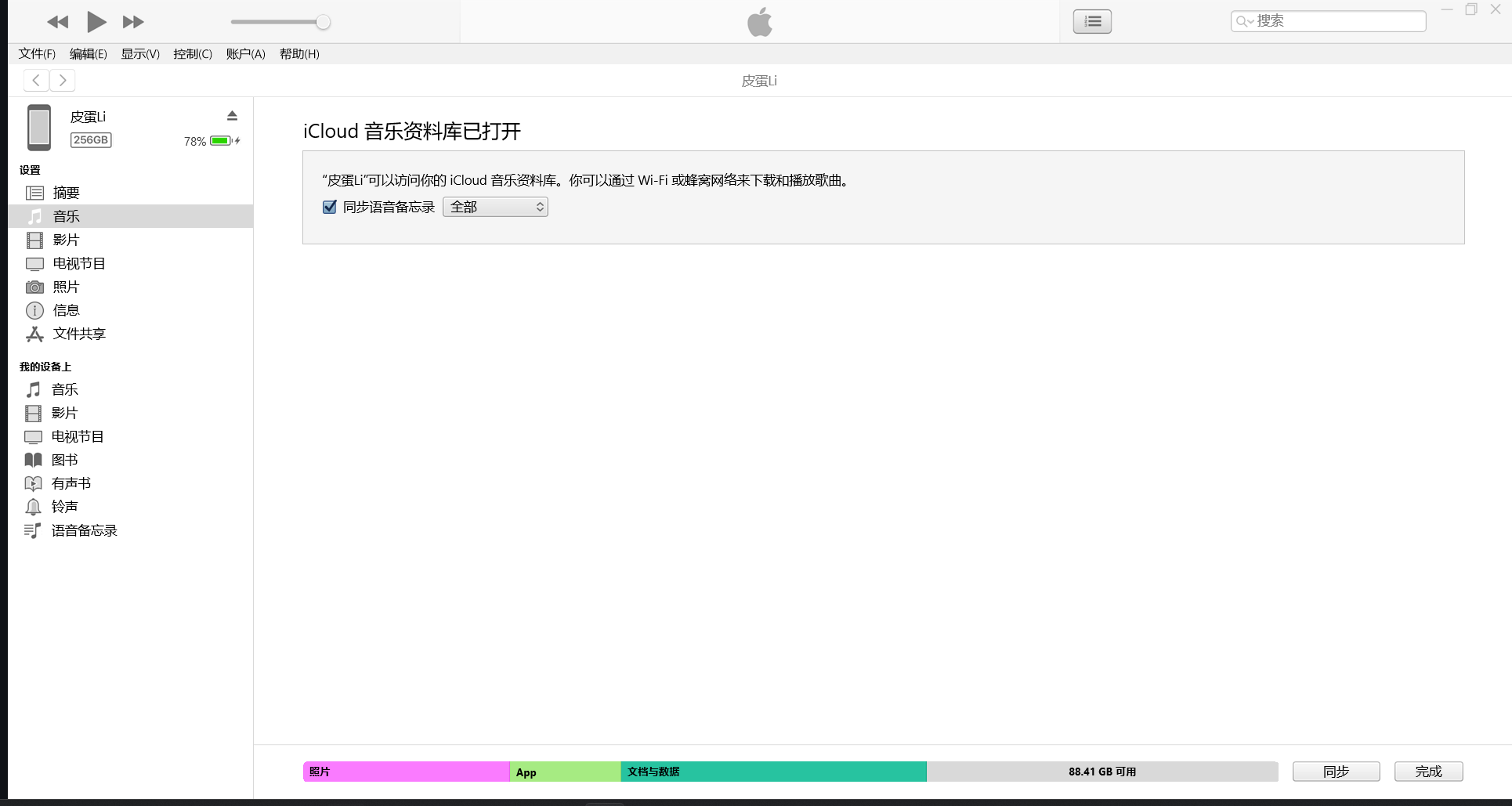Click the 文件共享 app icon
Image resolution: width=1512 pixels, height=806 pixels.
pos(34,334)
